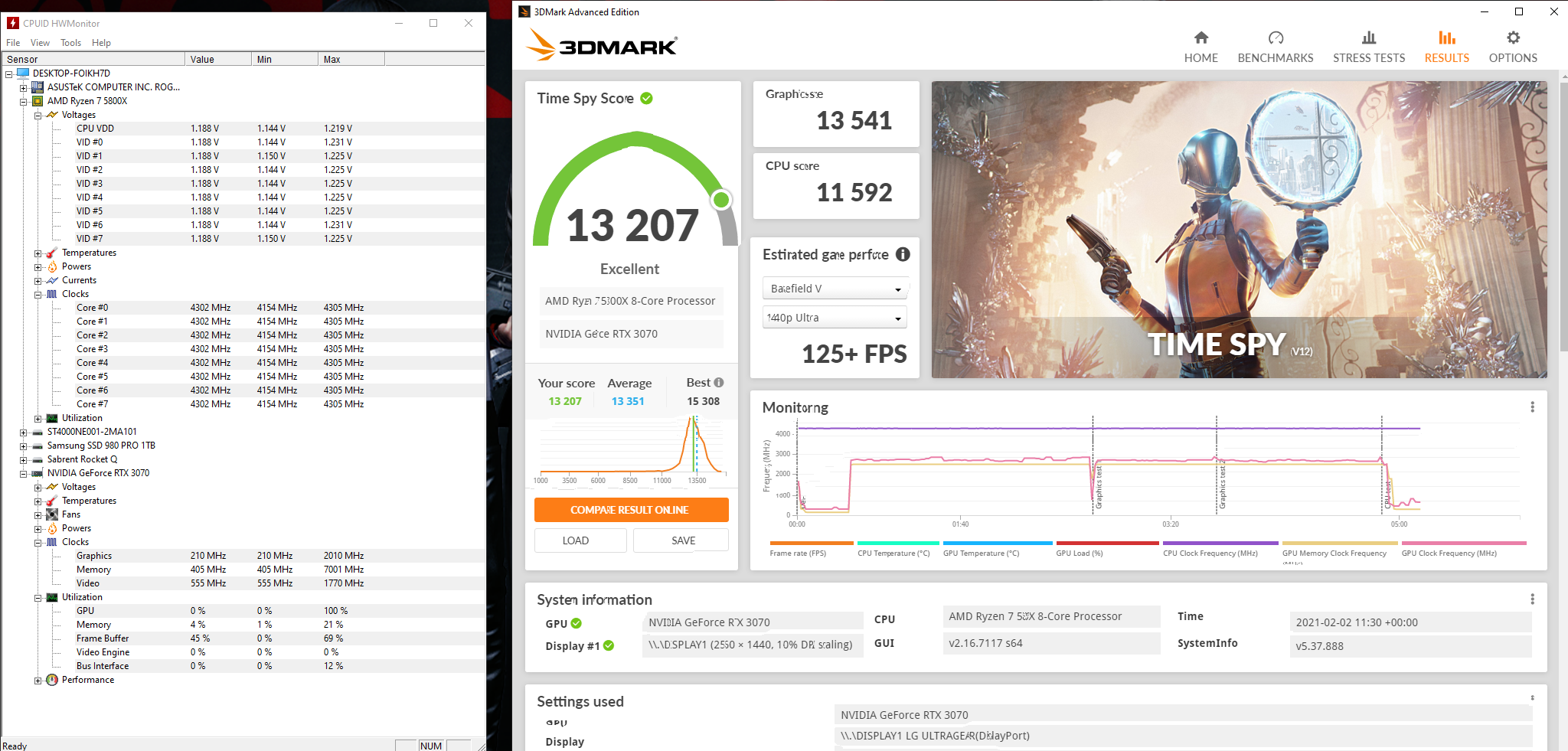Click the SAVE result button
1568x751 pixels.
coord(681,540)
